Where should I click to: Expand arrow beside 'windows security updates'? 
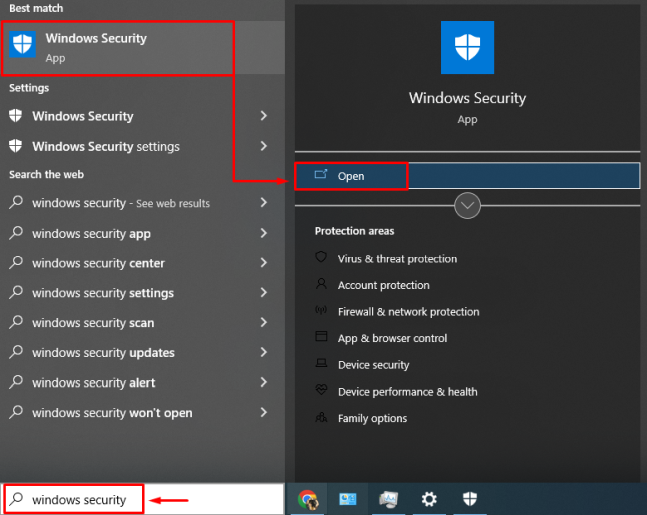pos(264,352)
